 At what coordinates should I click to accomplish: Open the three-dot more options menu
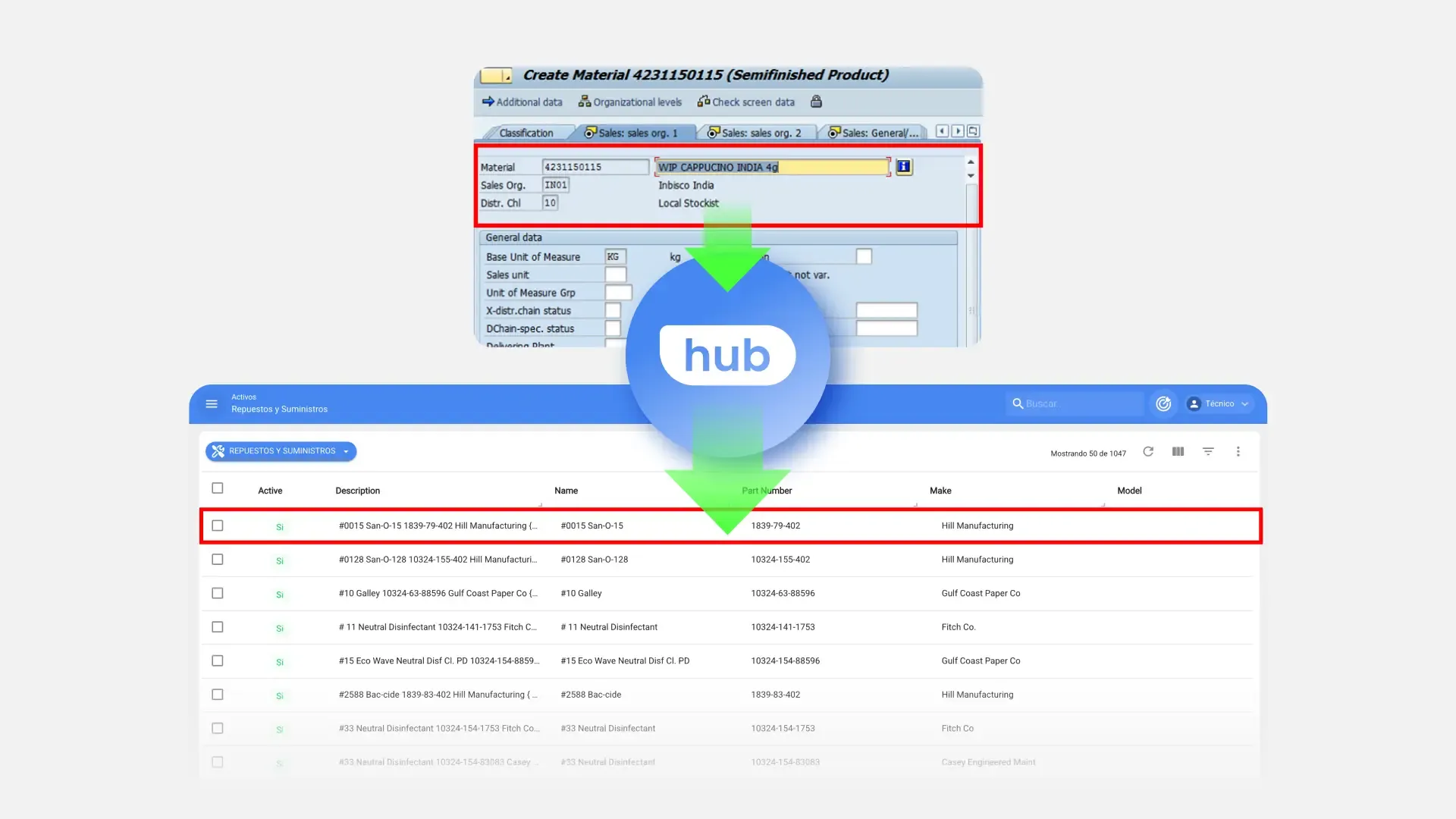coord(1238,452)
